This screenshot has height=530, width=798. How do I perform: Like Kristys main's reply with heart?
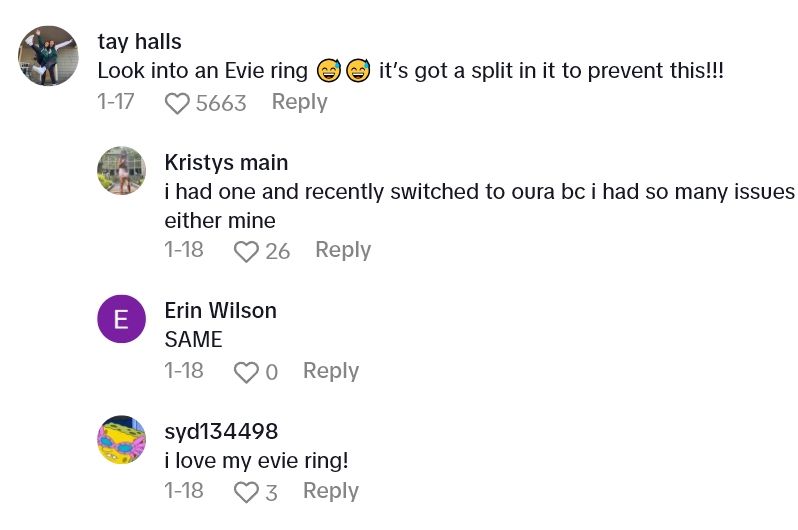[x=246, y=251]
